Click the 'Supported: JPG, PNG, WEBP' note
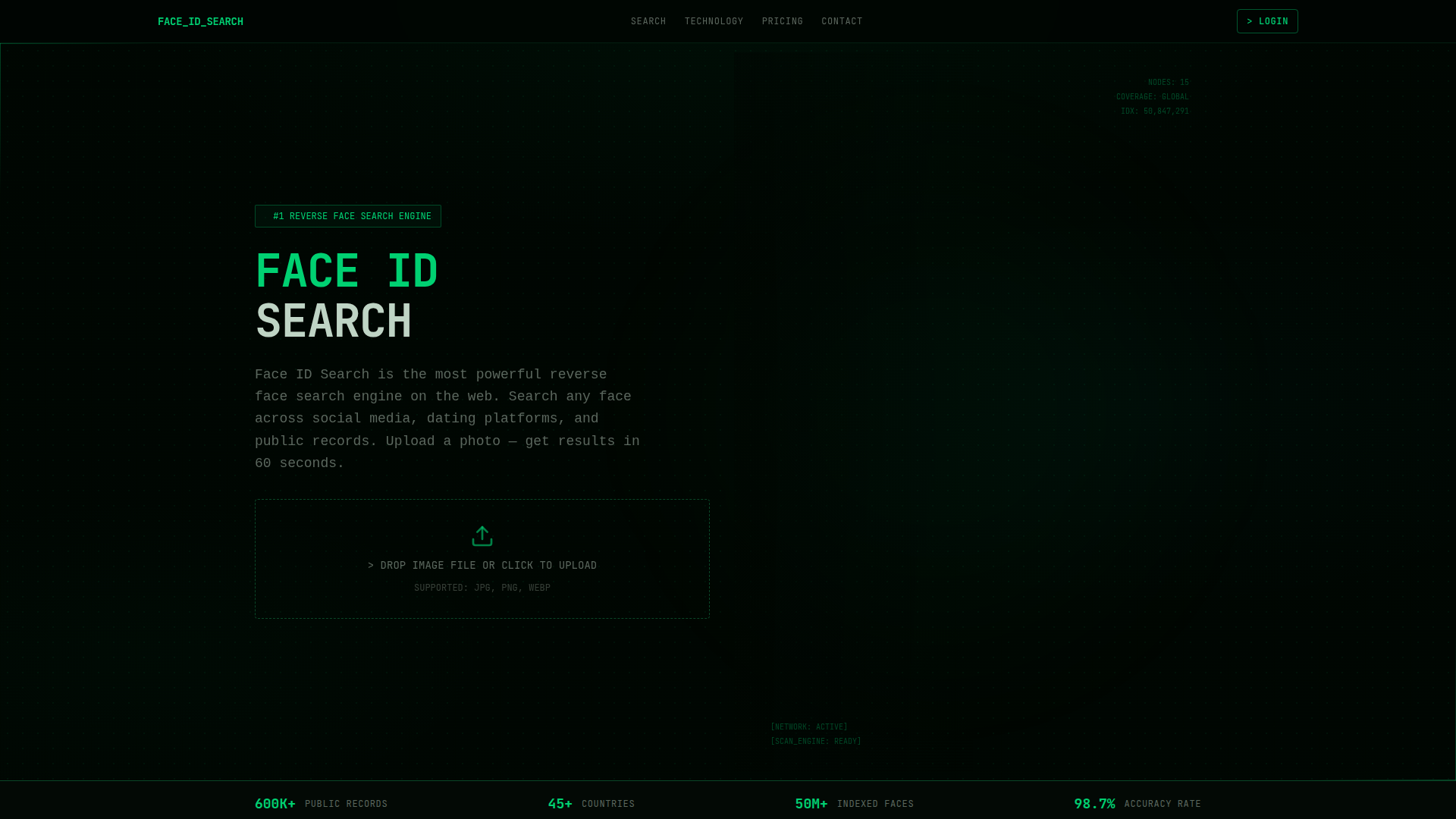1456x819 pixels. [x=482, y=588]
